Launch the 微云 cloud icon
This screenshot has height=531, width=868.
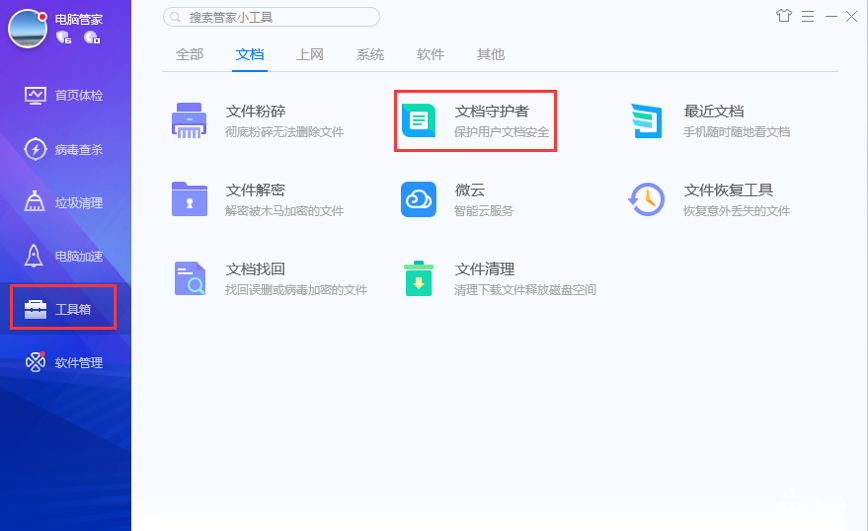(418, 199)
